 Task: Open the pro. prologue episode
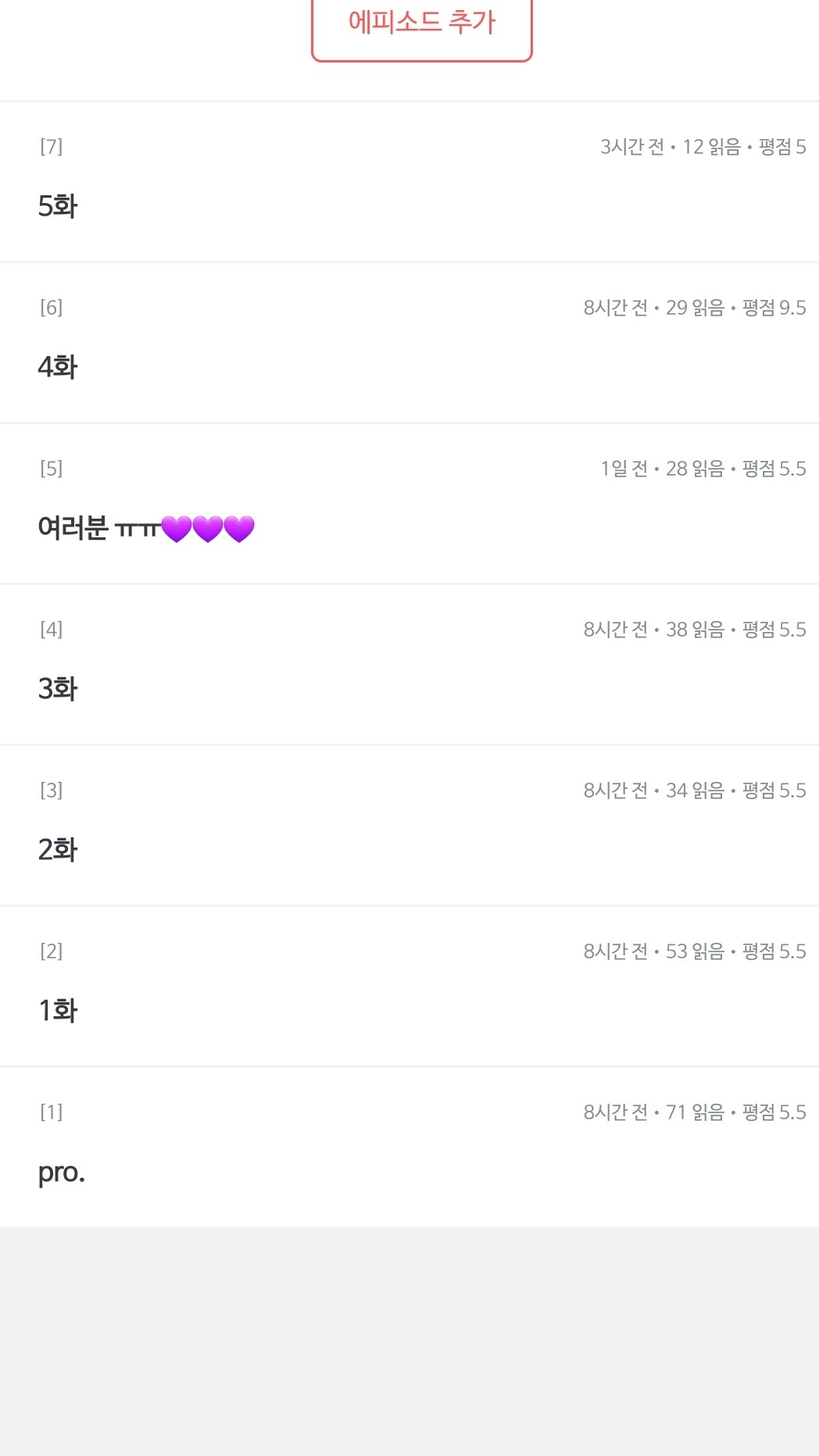click(x=61, y=1172)
